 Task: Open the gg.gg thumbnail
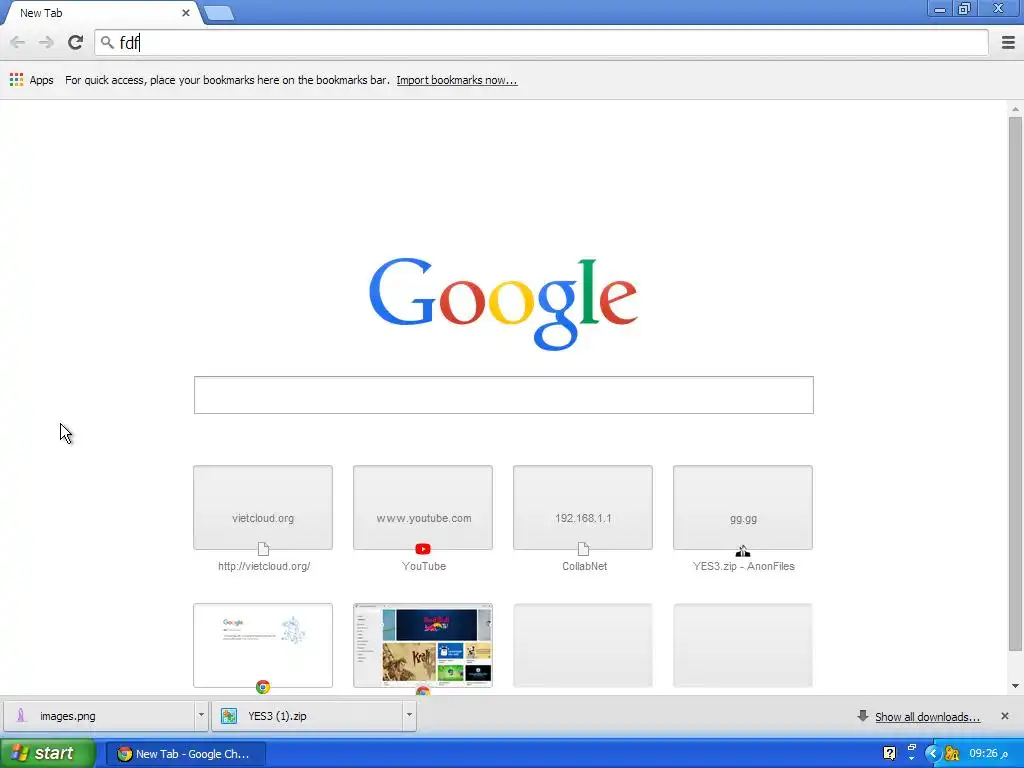(x=743, y=507)
